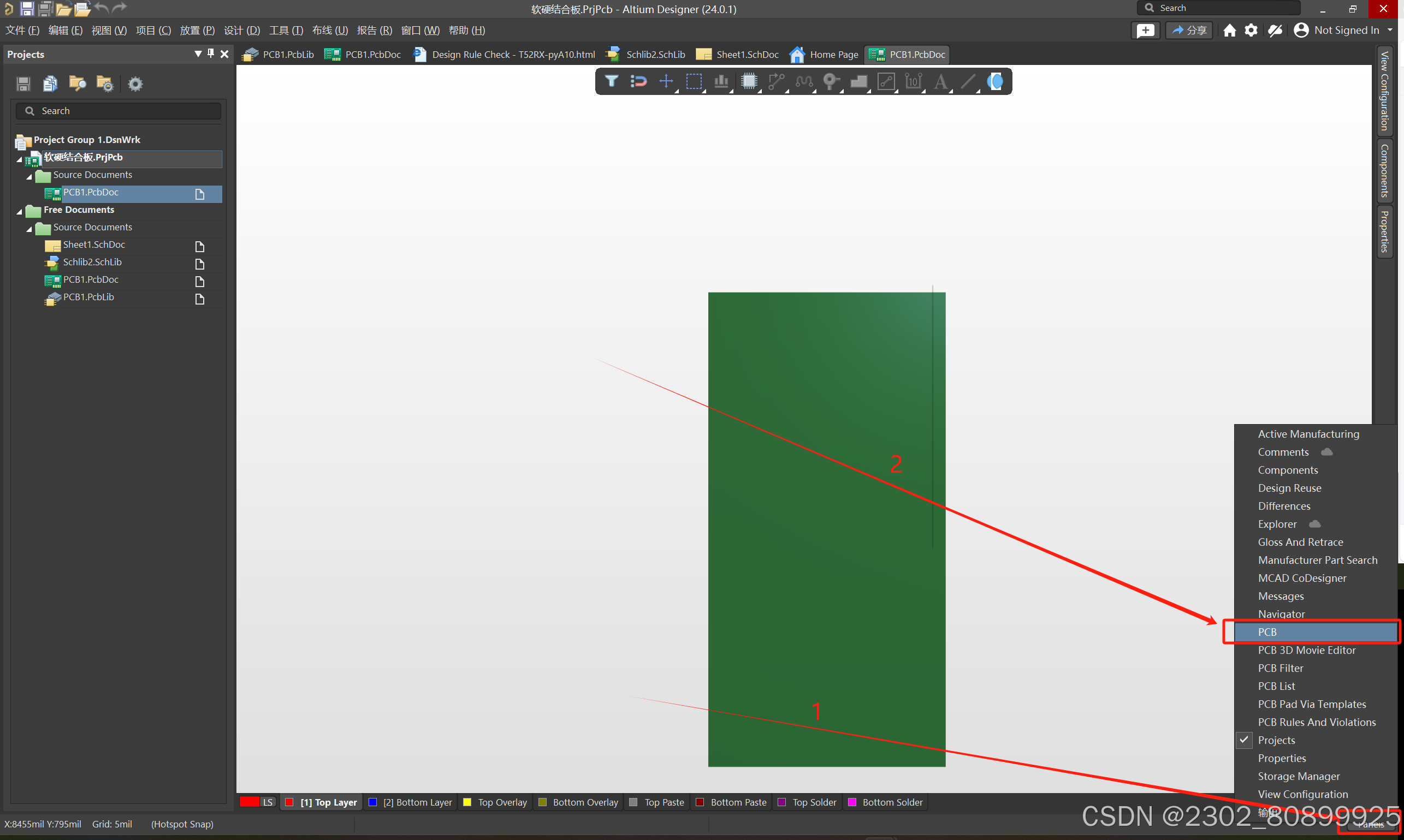This screenshot has height=840, width=1404.
Task: Click the place dimension tool icon
Action: (x=913, y=81)
